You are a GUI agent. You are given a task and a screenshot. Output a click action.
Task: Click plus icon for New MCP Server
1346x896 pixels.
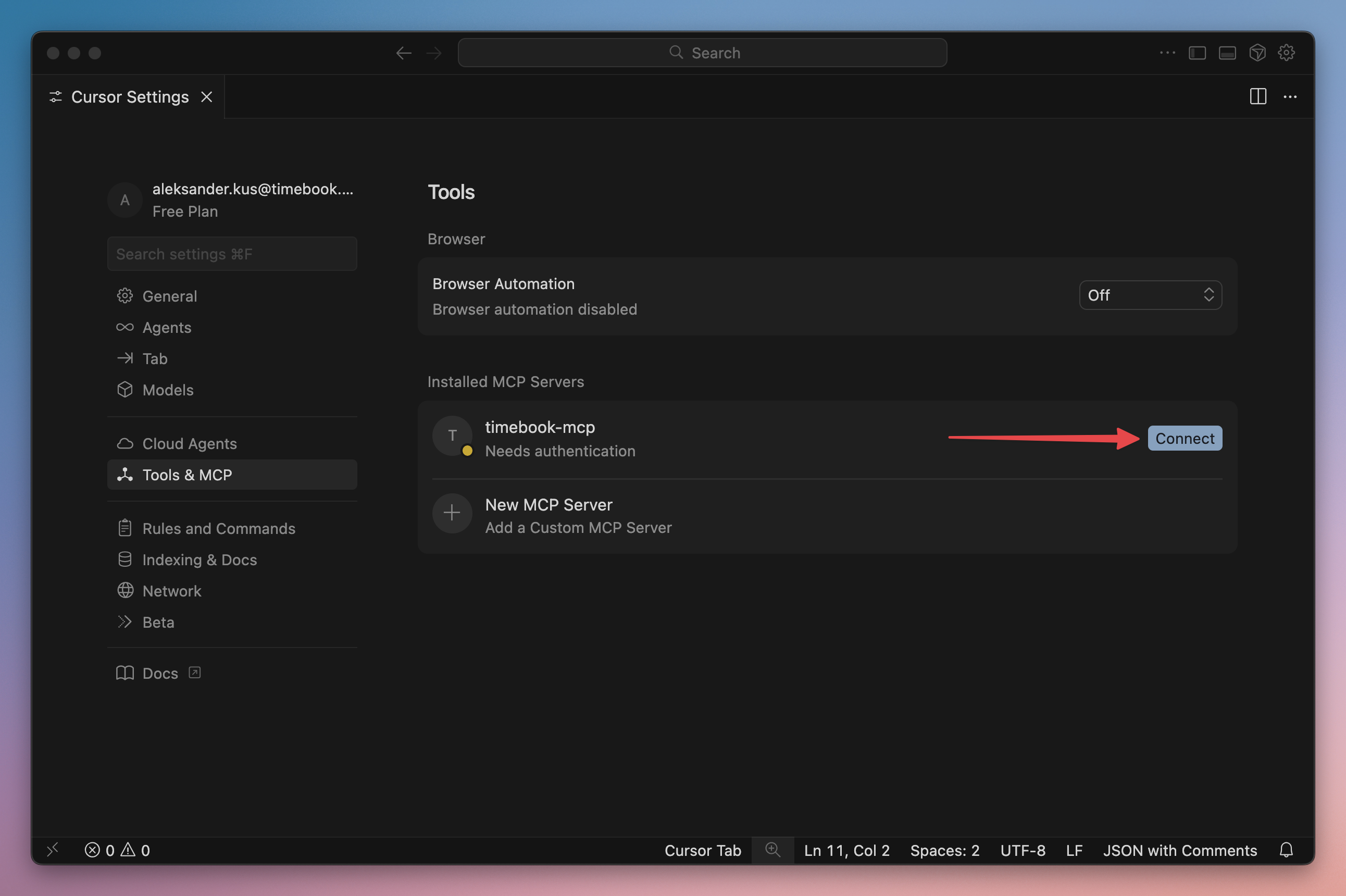coord(451,513)
